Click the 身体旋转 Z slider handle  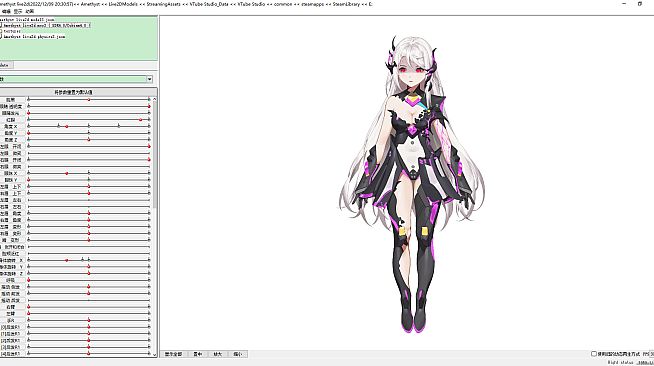pyautogui.click(x=89, y=273)
